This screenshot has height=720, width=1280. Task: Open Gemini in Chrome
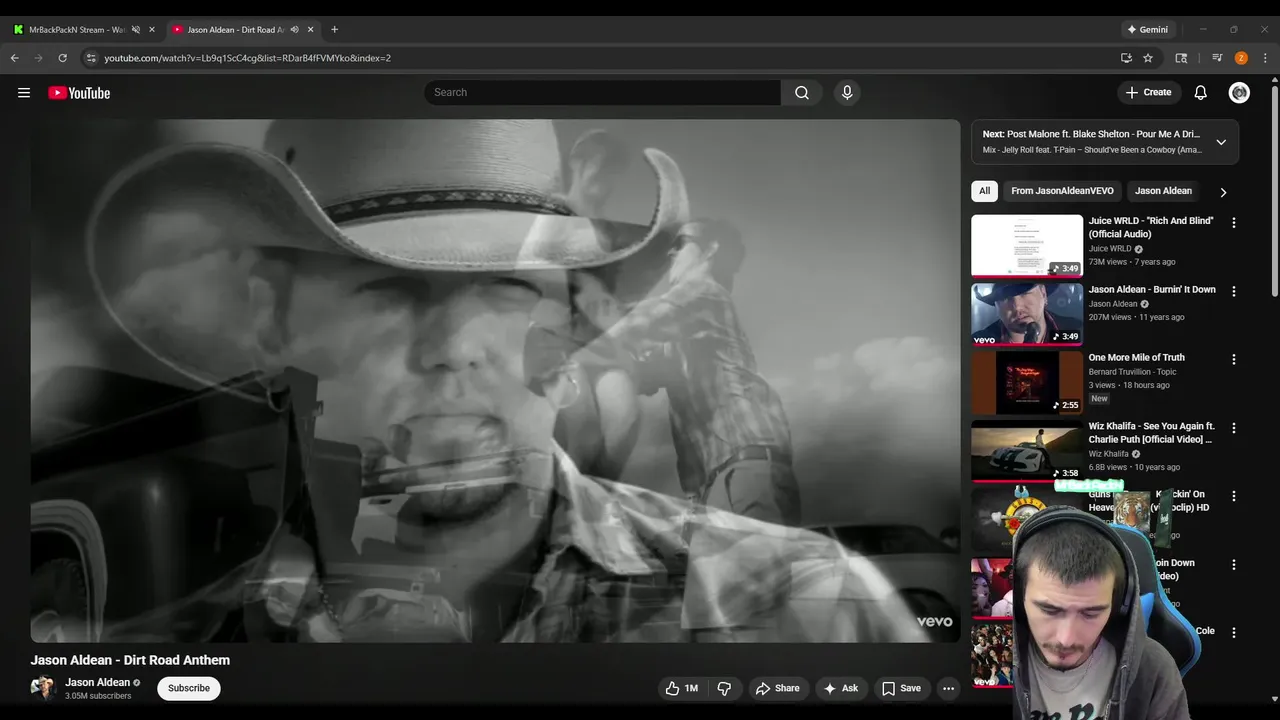[x=1147, y=30]
